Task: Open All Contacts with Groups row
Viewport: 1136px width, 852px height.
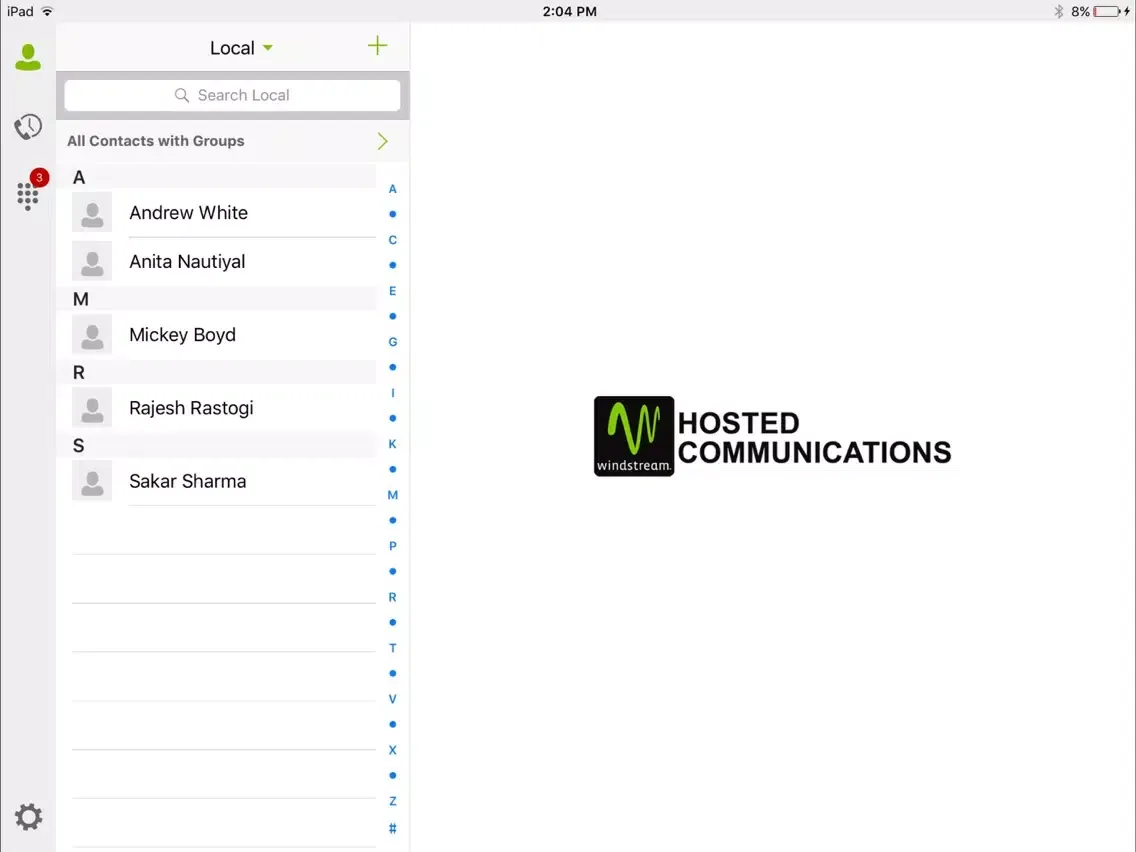Action: (233, 141)
